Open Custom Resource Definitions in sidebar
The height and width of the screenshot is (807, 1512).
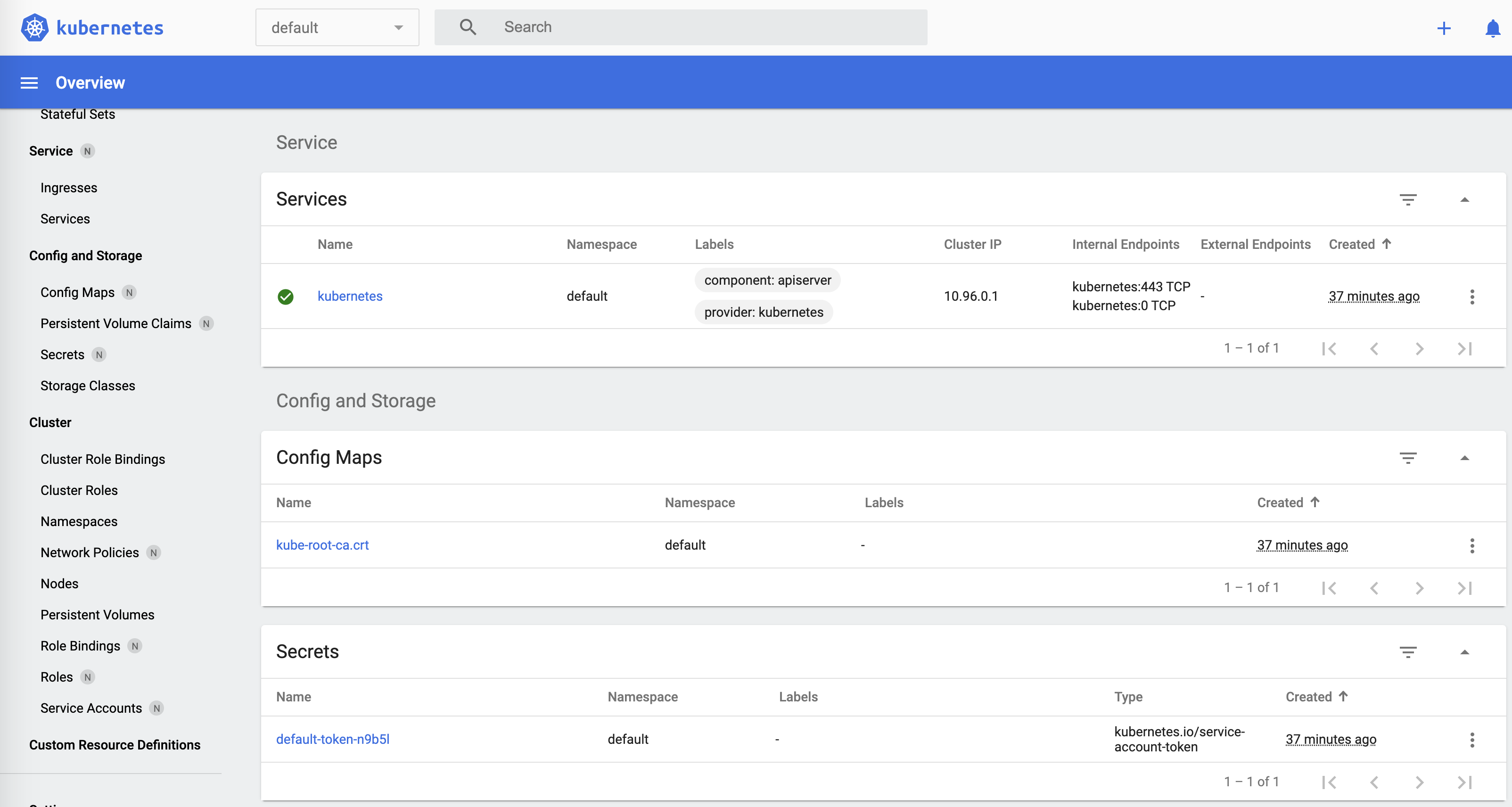click(x=115, y=745)
